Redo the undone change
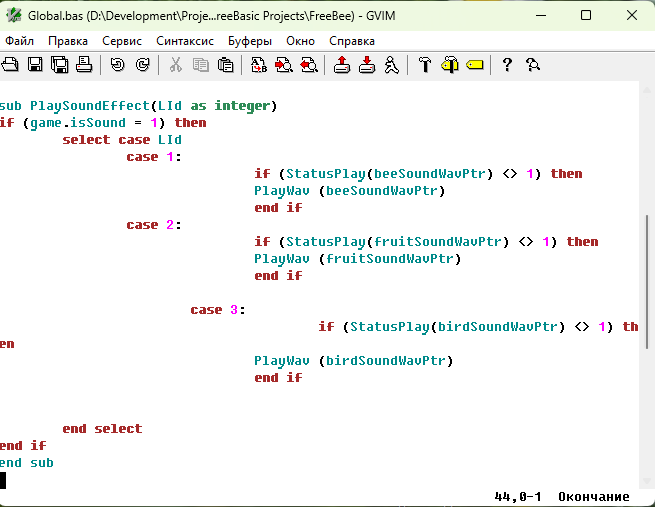655x507 pixels. tap(142, 65)
